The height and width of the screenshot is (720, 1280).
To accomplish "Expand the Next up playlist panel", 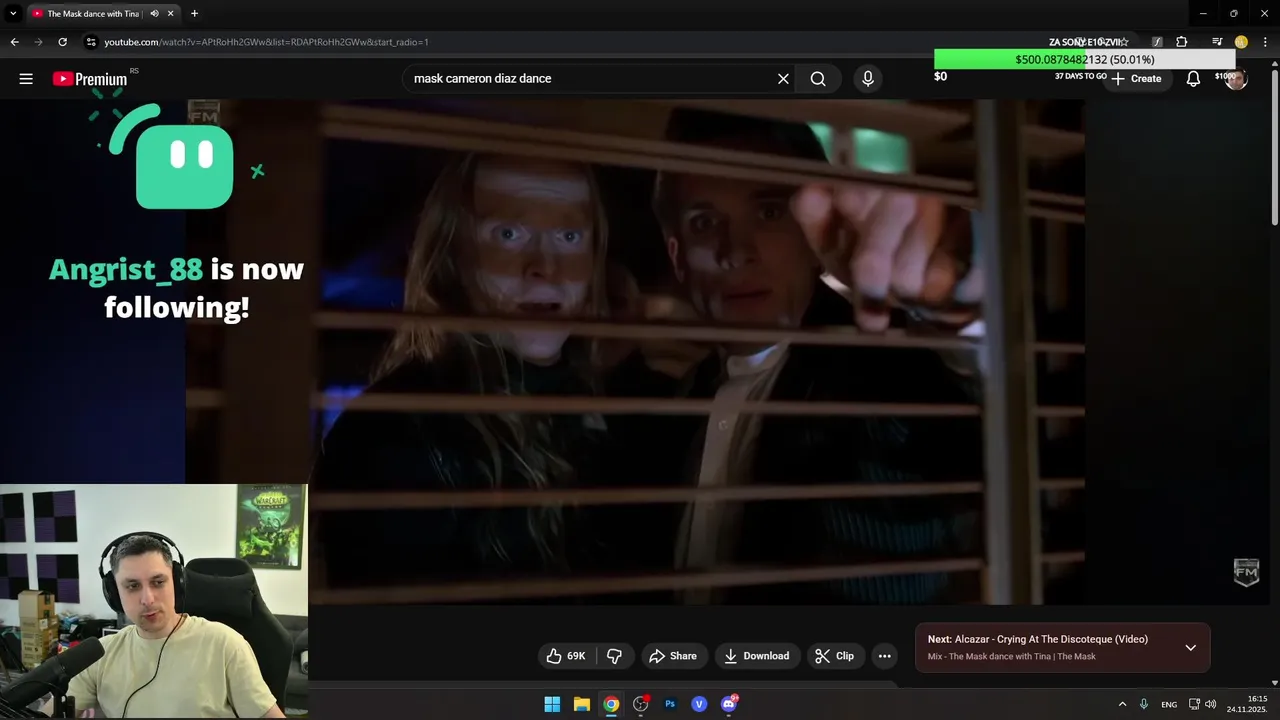I will tap(1190, 647).
